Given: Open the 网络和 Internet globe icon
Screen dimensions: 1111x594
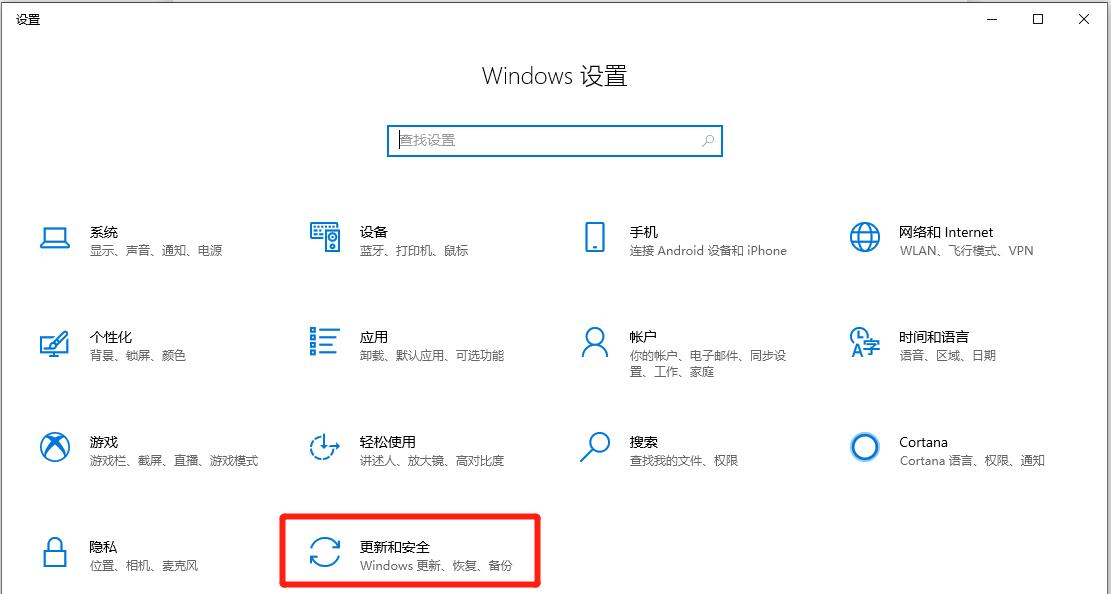Looking at the screenshot, I should coord(864,237).
